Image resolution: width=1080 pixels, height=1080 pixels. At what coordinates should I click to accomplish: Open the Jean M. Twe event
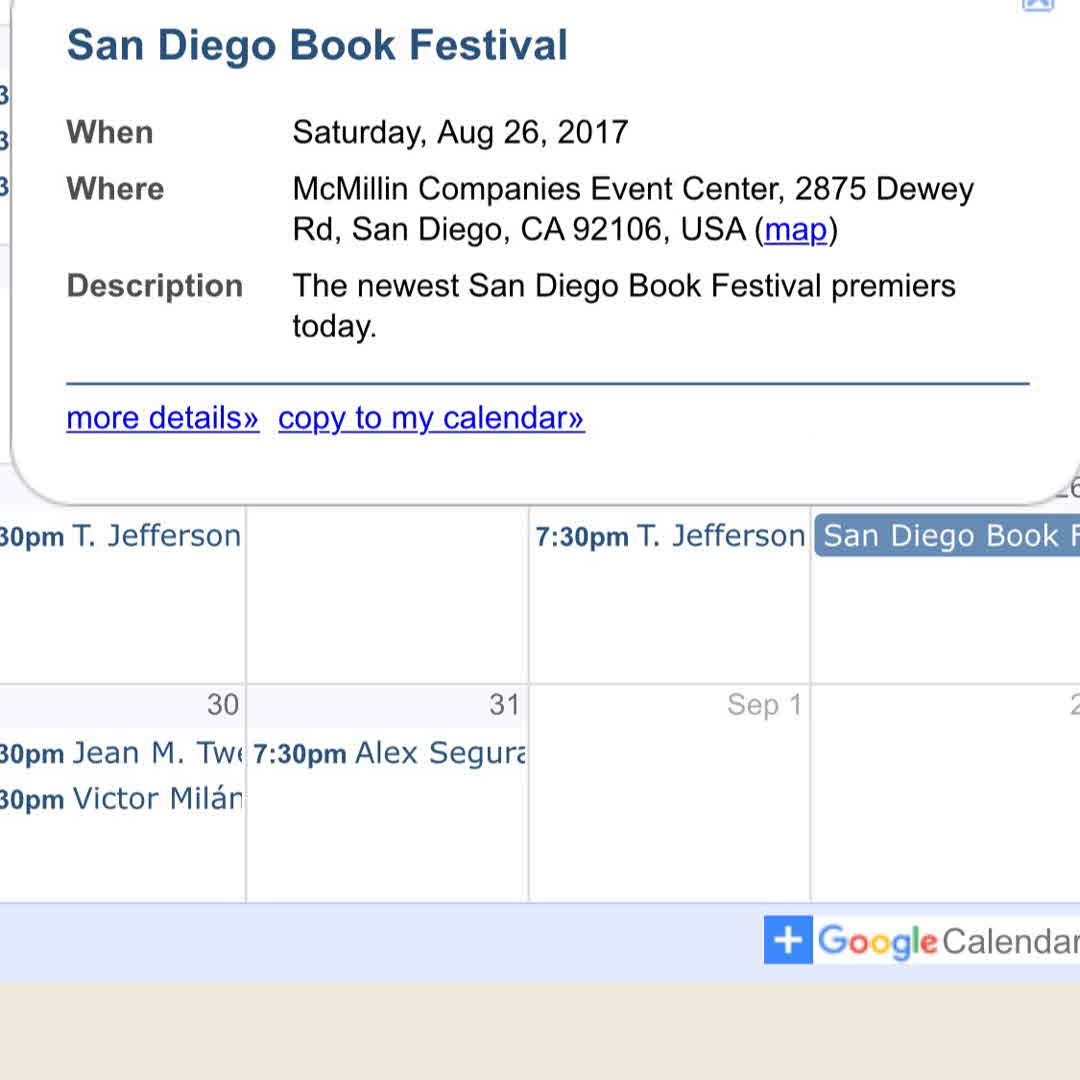coord(120,753)
